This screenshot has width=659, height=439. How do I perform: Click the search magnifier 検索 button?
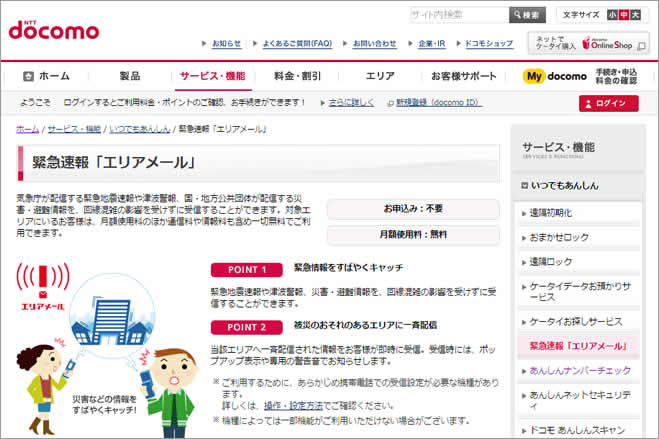tap(527, 15)
